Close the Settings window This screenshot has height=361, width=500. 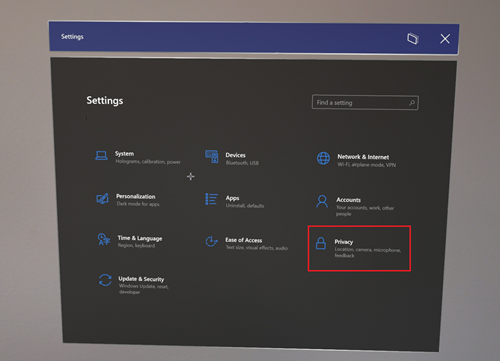coord(445,39)
